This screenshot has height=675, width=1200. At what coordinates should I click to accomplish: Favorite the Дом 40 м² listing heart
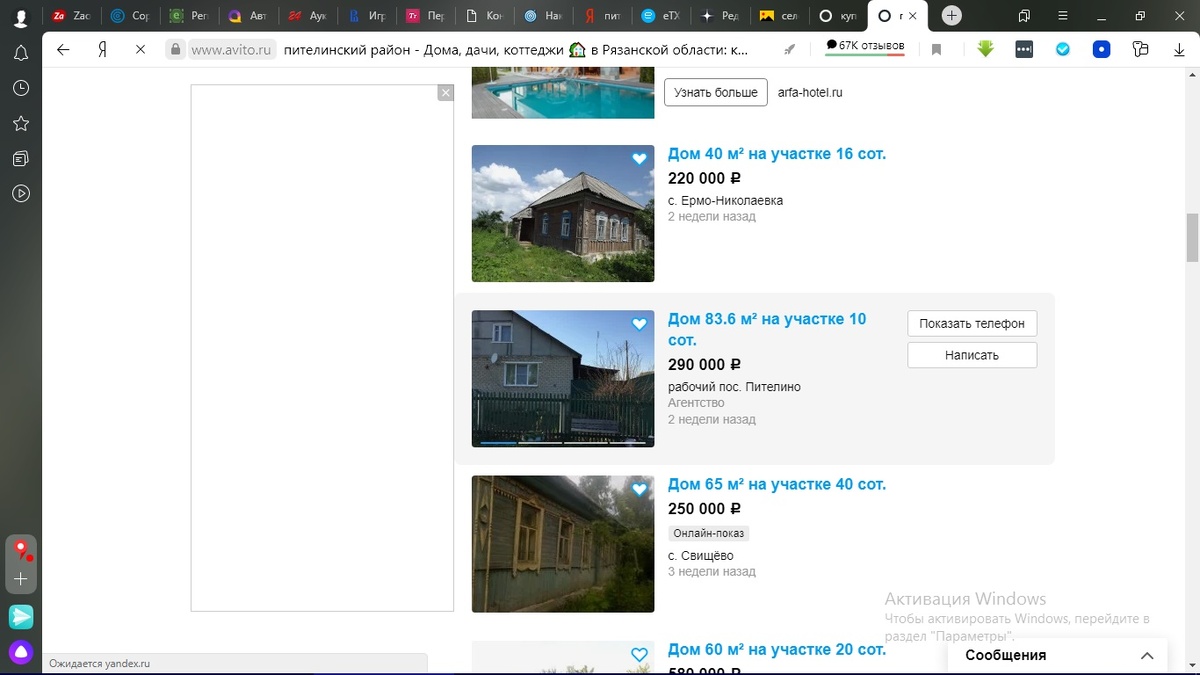[640, 159]
